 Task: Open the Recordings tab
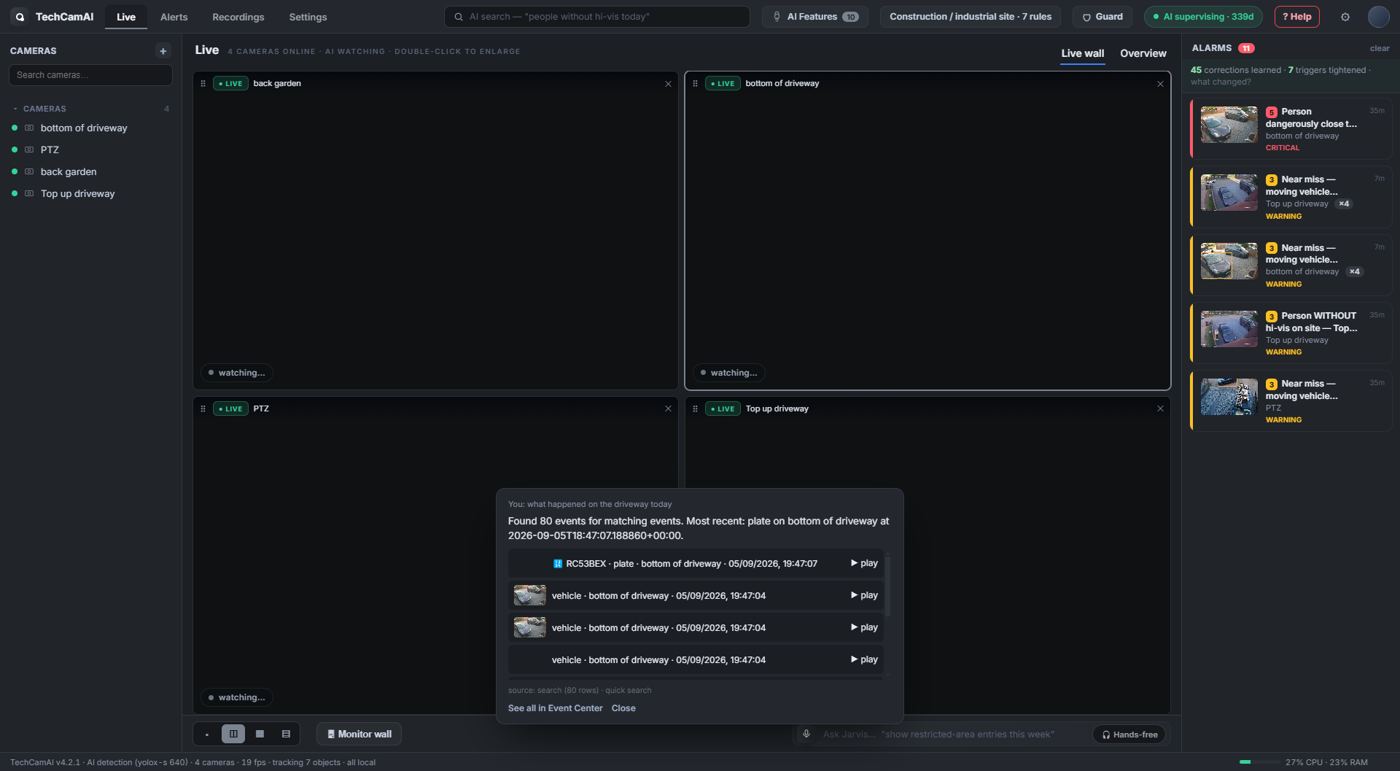238,17
